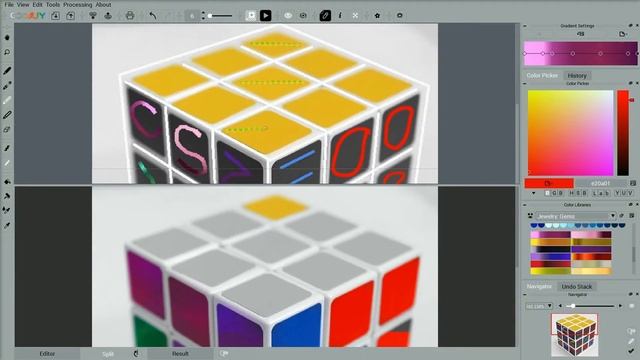
Task: Click the white cross fit icon in the toolbar
Action: coord(355,16)
